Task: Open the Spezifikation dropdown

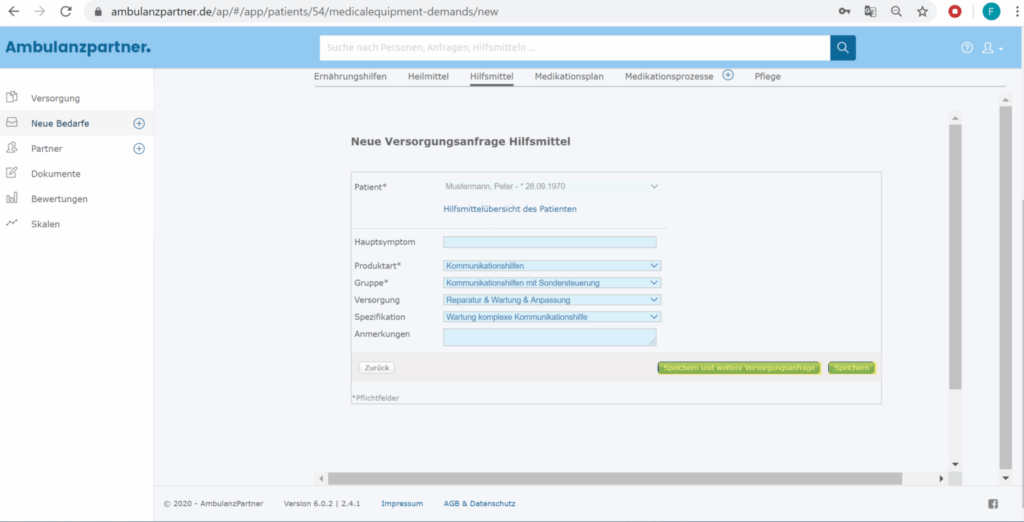Action: (x=552, y=317)
